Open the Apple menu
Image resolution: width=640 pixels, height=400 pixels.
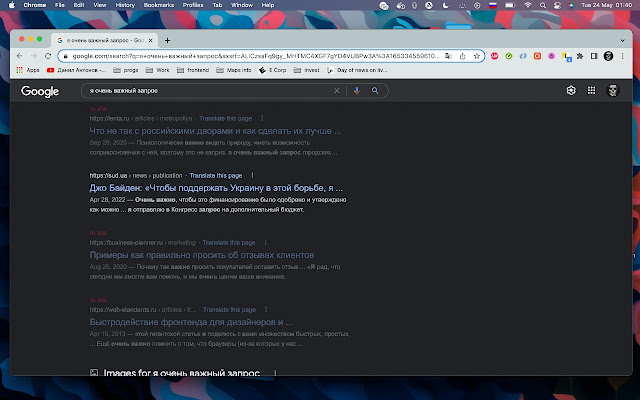coord(11,5)
